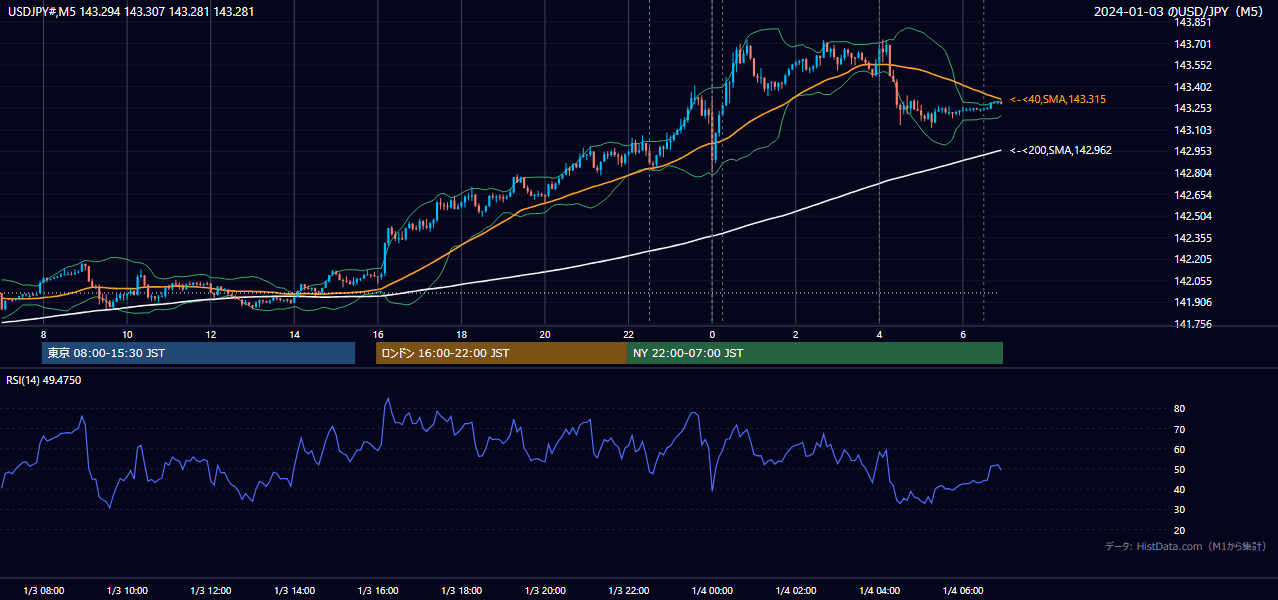The width and height of the screenshot is (1278, 600).
Task: Click the 1/3 12:00 time label
Action: (x=211, y=591)
